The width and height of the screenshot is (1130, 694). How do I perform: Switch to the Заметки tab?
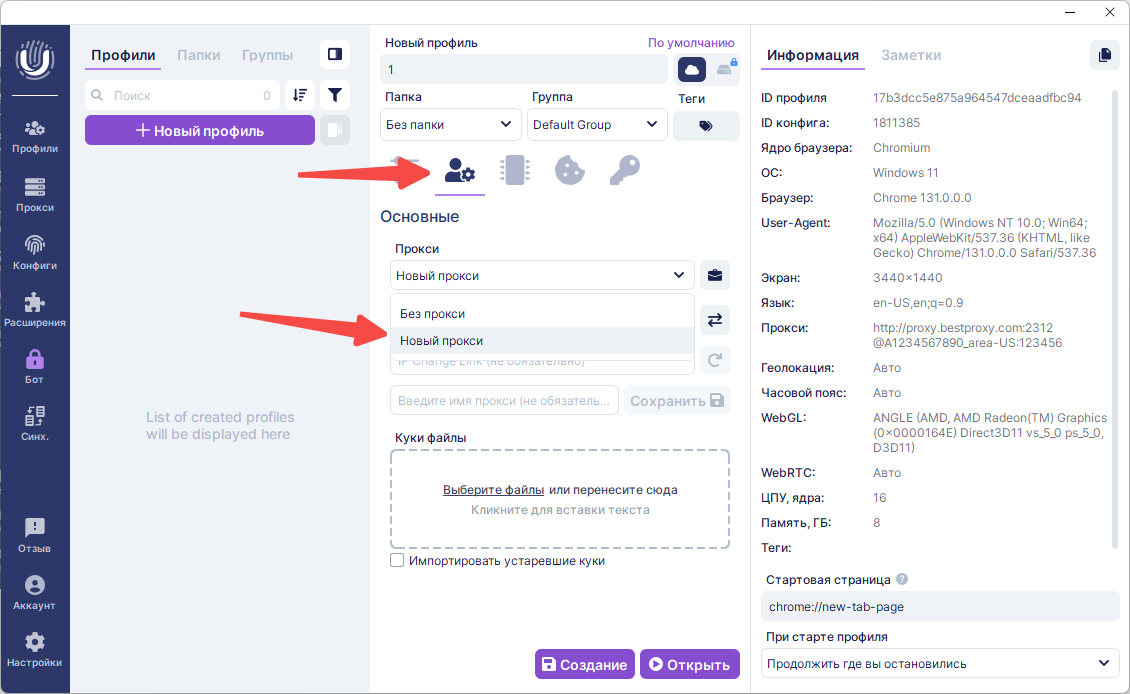[x=910, y=55]
